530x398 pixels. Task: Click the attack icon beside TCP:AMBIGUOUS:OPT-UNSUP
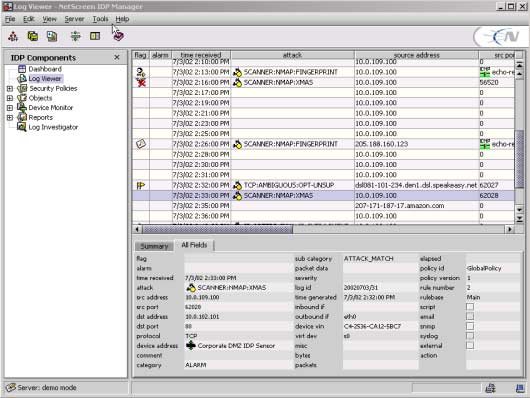[x=238, y=185]
